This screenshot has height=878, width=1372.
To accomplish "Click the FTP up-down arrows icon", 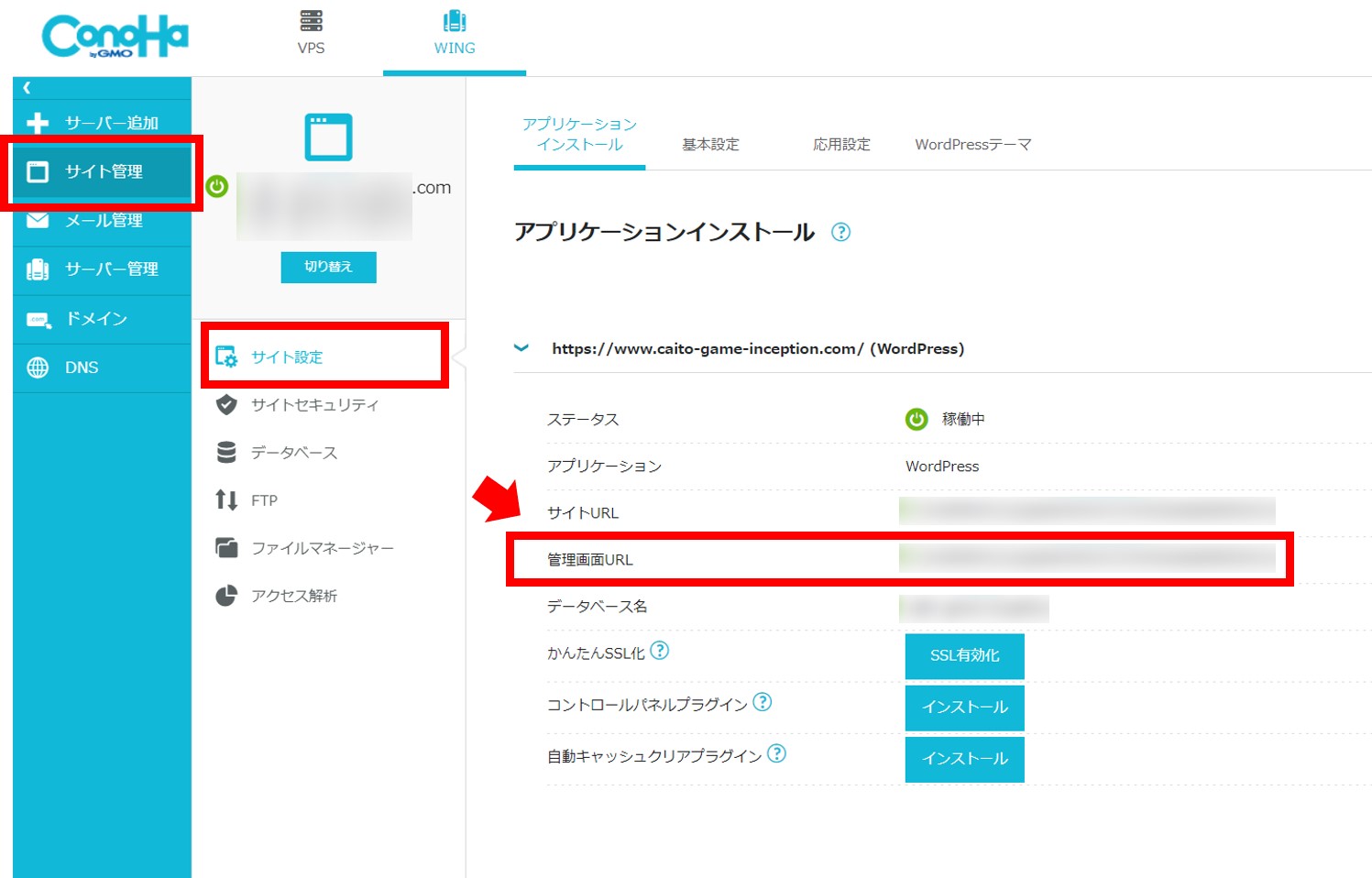I will tap(226, 499).
